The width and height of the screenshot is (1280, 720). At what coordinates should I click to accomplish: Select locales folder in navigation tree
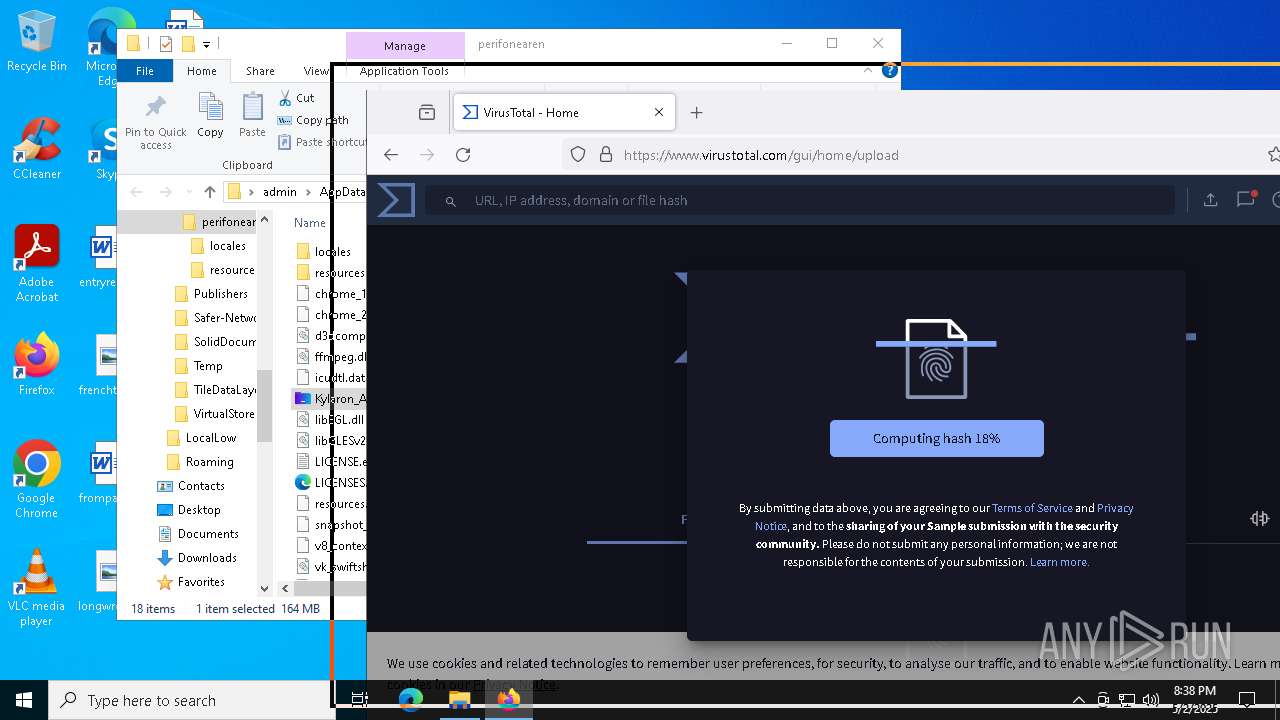point(227,246)
